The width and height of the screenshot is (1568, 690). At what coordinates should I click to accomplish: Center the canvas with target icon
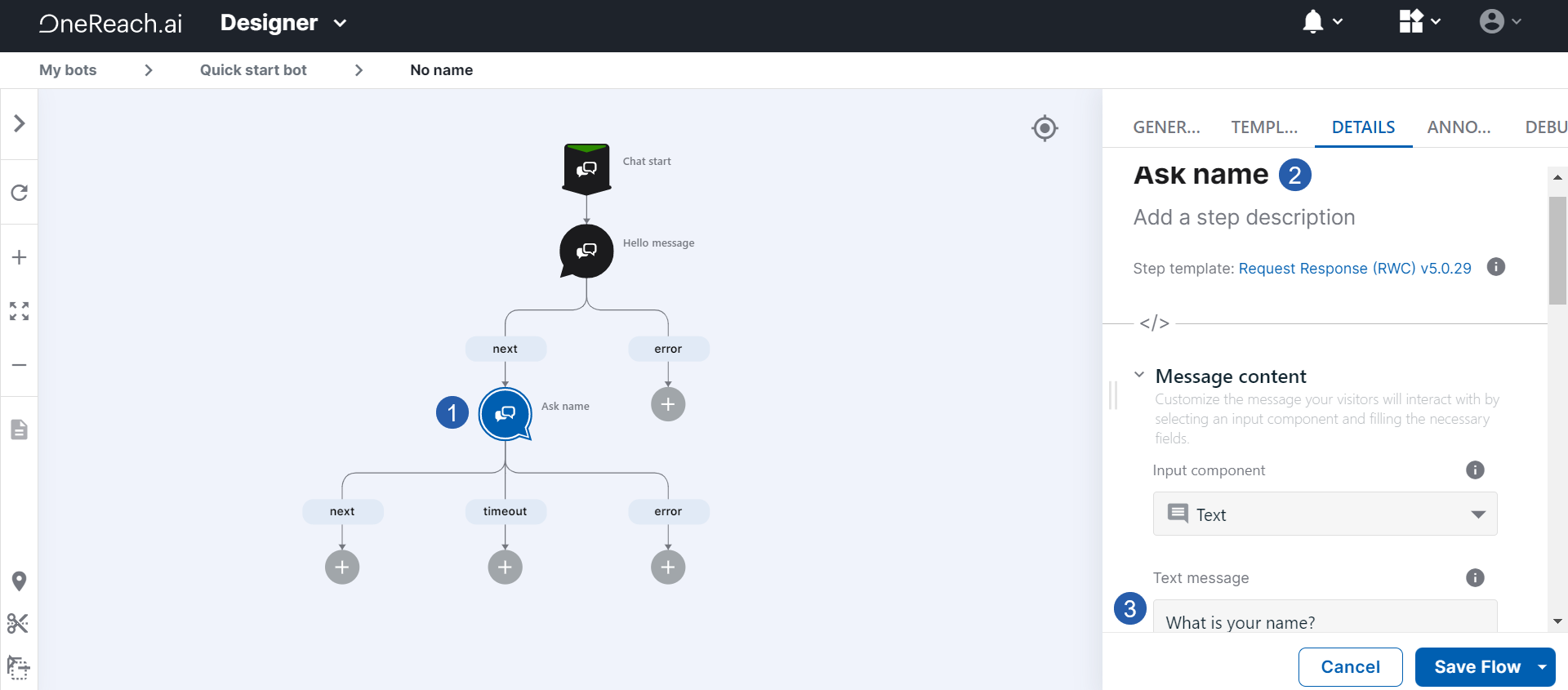click(x=1045, y=128)
